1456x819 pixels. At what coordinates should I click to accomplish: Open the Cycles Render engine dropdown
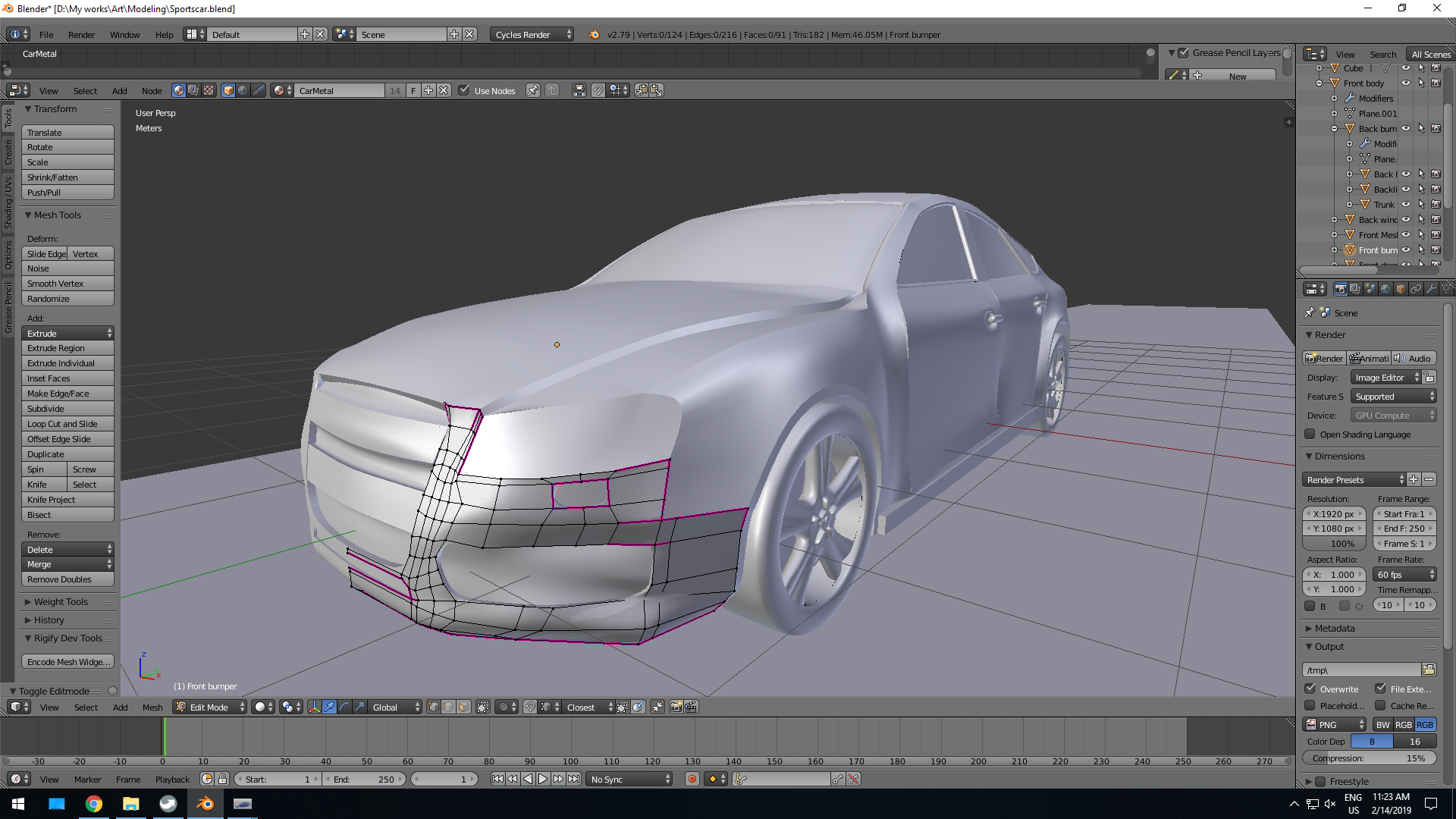tap(532, 34)
